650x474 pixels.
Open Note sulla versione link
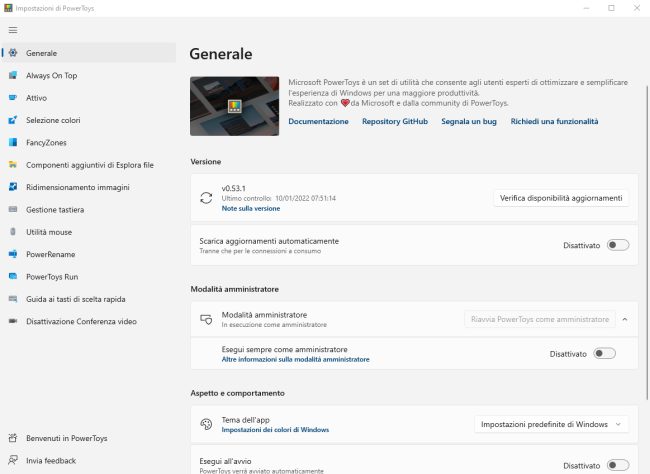click(251, 209)
